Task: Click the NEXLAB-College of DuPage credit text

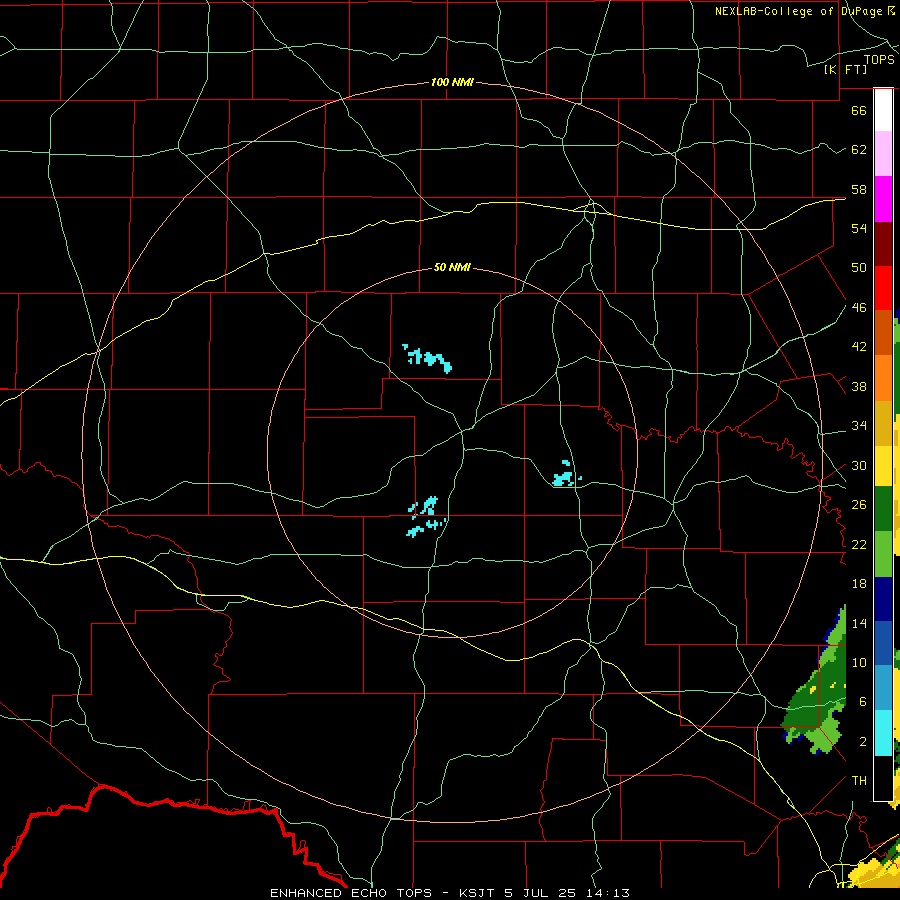Action: pos(804,11)
